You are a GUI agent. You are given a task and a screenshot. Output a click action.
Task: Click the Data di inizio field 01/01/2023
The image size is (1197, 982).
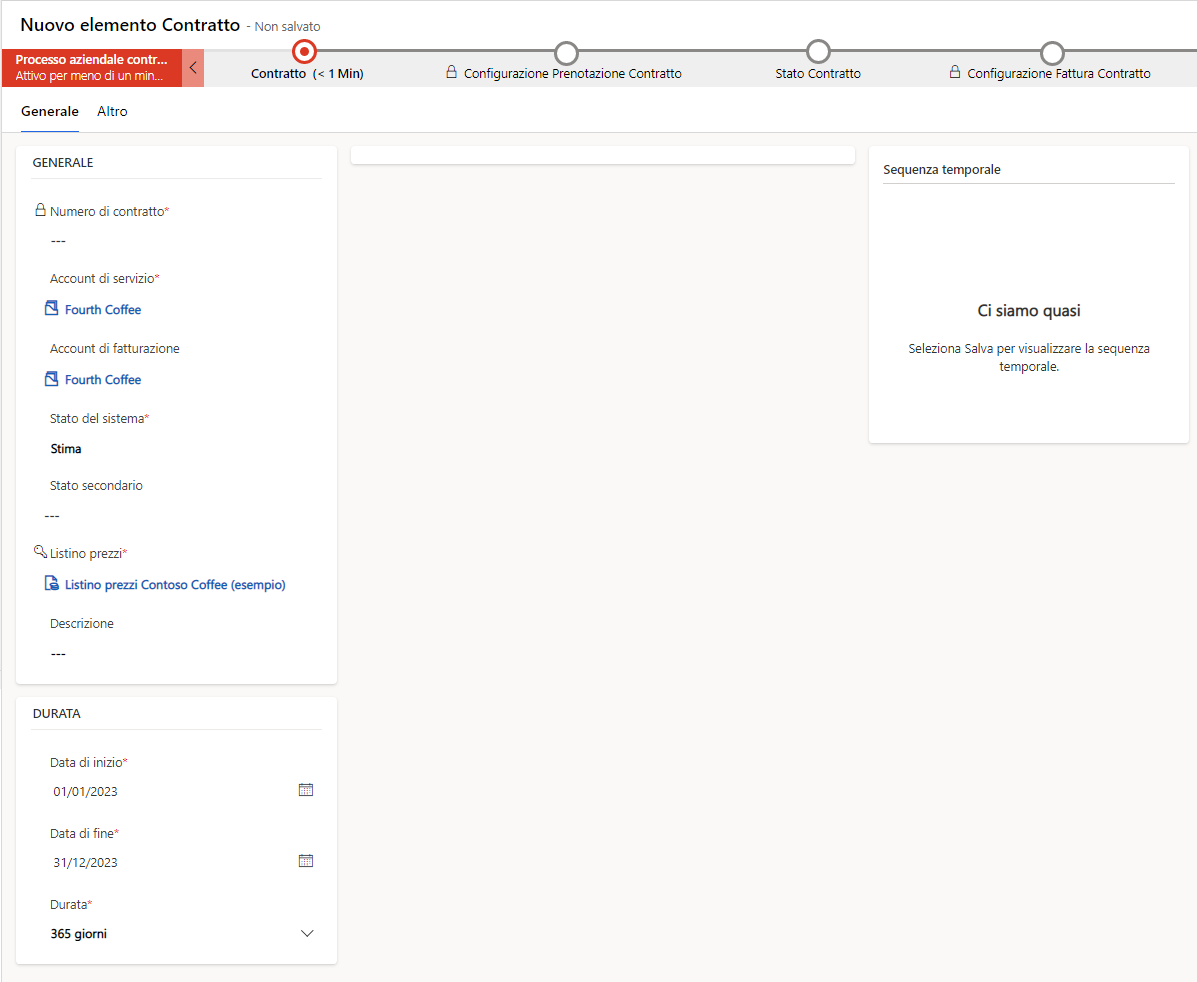[86, 792]
